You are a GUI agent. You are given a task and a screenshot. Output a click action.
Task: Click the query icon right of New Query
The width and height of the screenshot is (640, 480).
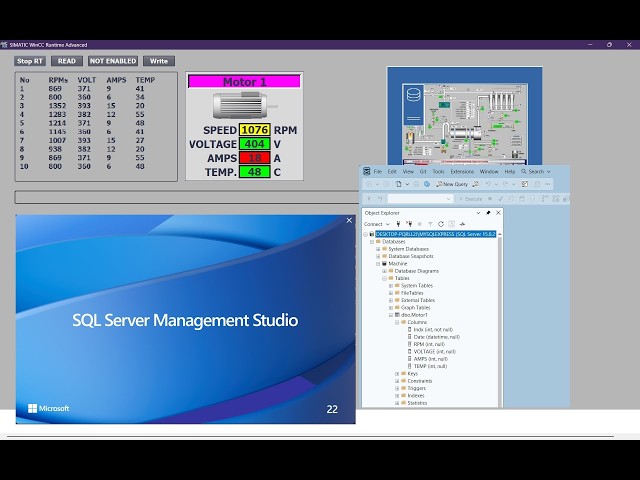coord(476,184)
